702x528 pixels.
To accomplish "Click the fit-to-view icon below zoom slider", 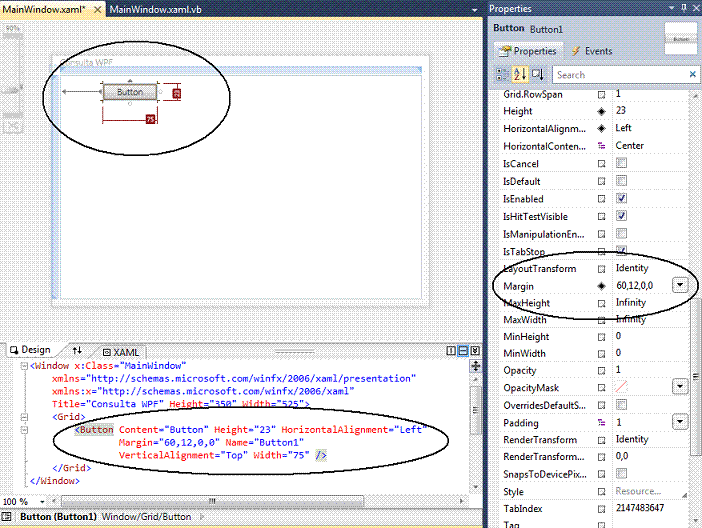I will (x=13, y=127).
